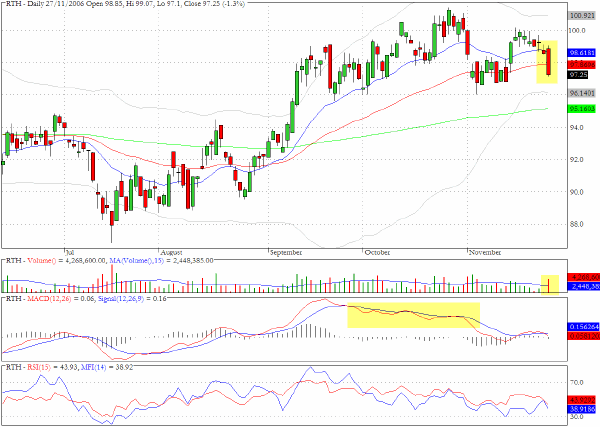600x427 pixels.
Task: Click the RSI(15) MFI(14) panel header text
Action: [x=69, y=367]
